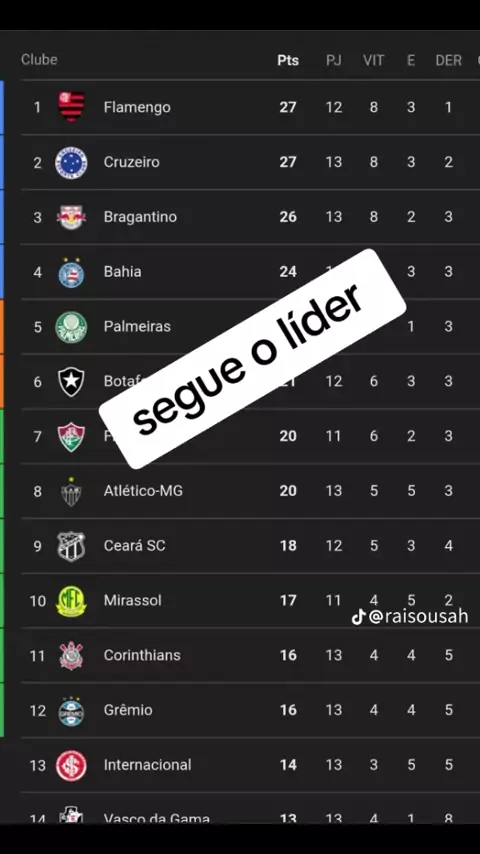Tap the Botafogo star shield logo
Screen dimensions: 480x854
click(x=71, y=381)
